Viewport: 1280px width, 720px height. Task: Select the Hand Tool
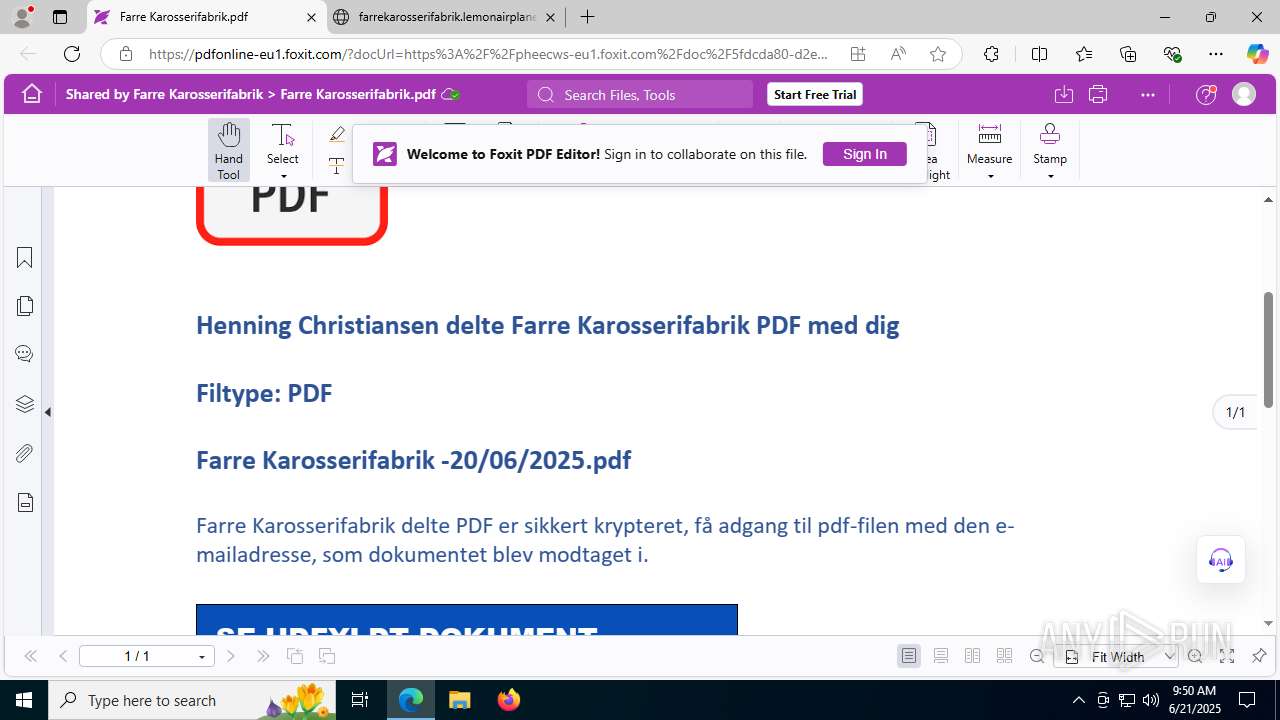pos(229,151)
